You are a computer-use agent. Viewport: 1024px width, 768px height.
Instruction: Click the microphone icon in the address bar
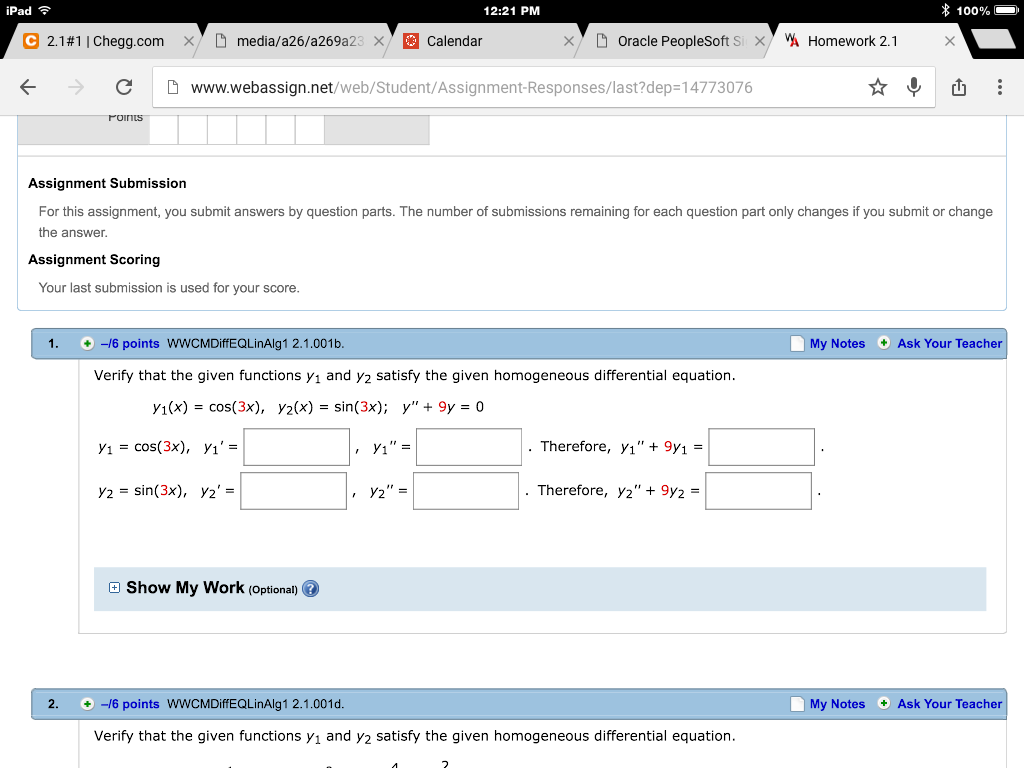tap(913, 87)
